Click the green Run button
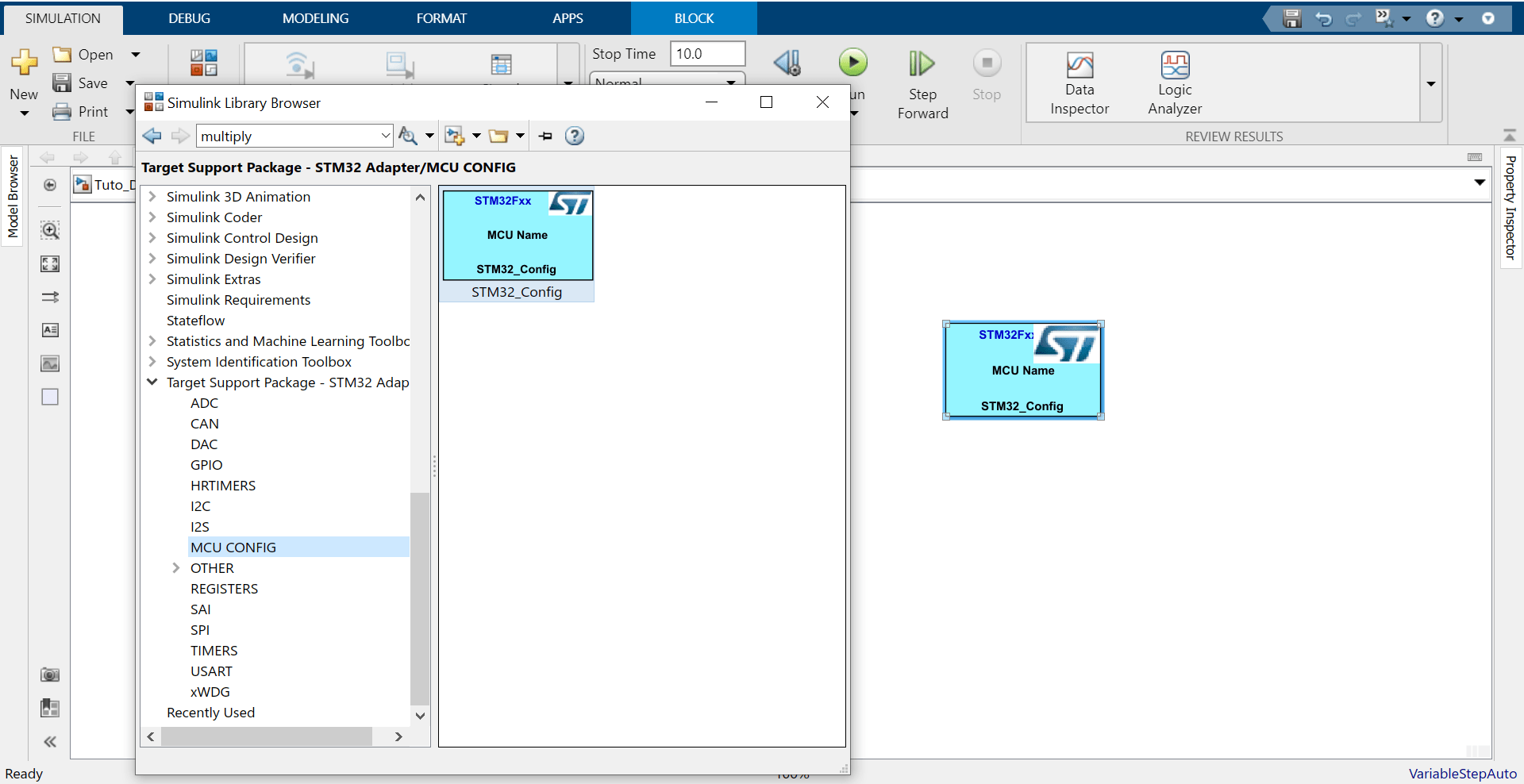 coord(852,63)
